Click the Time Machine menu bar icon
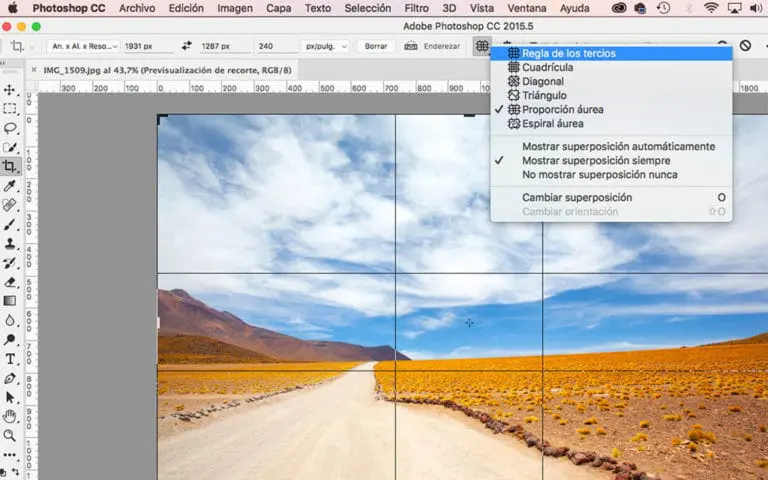This screenshot has width=768, height=480. coord(664,8)
